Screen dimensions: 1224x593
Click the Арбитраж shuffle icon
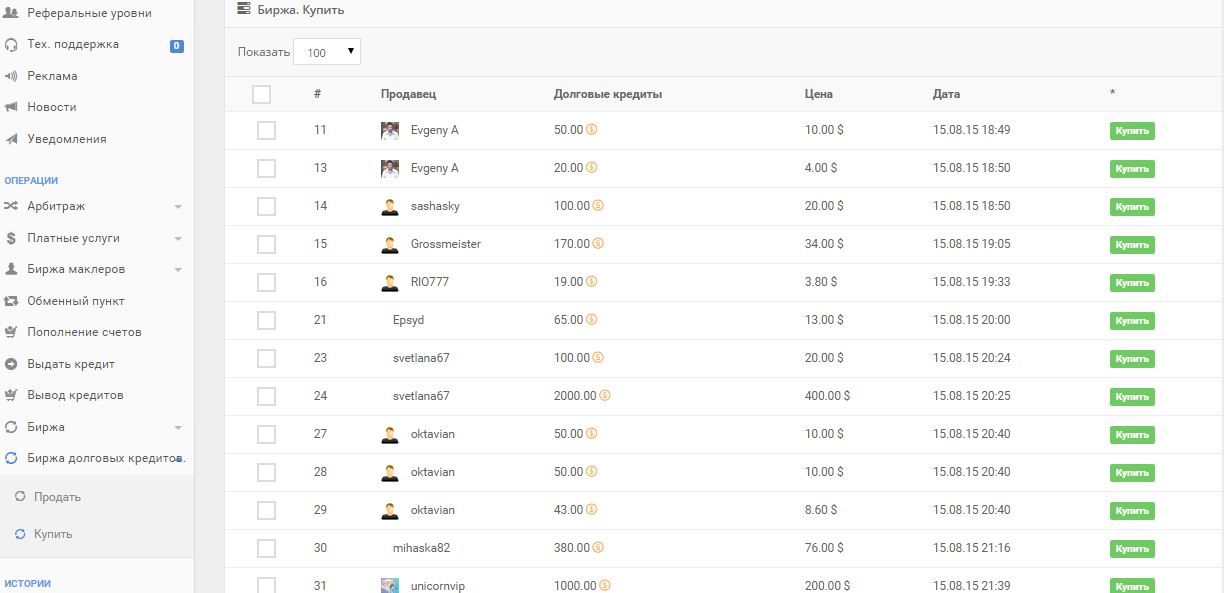(x=11, y=206)
